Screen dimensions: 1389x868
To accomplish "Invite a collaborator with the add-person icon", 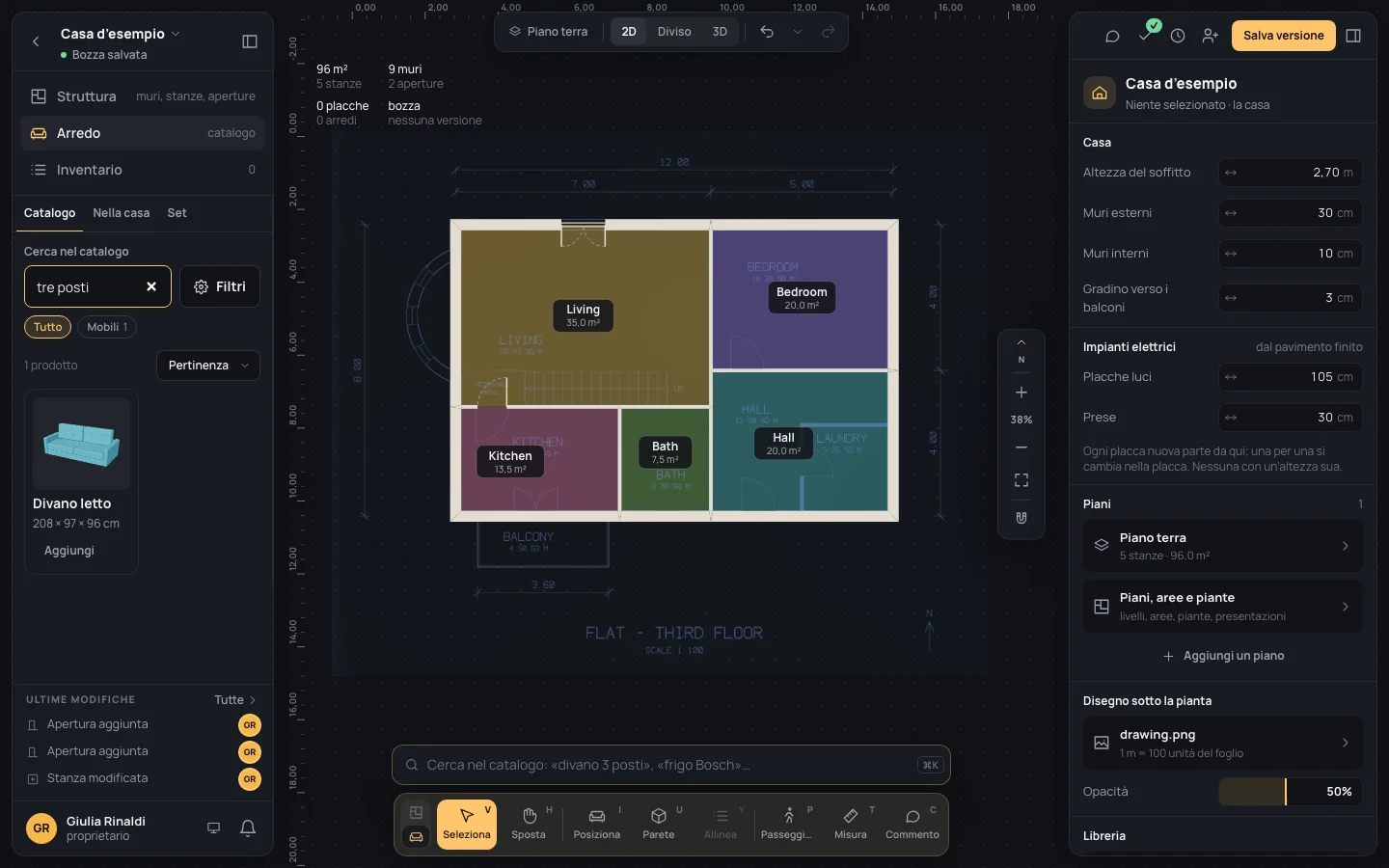I will 1211,36.
